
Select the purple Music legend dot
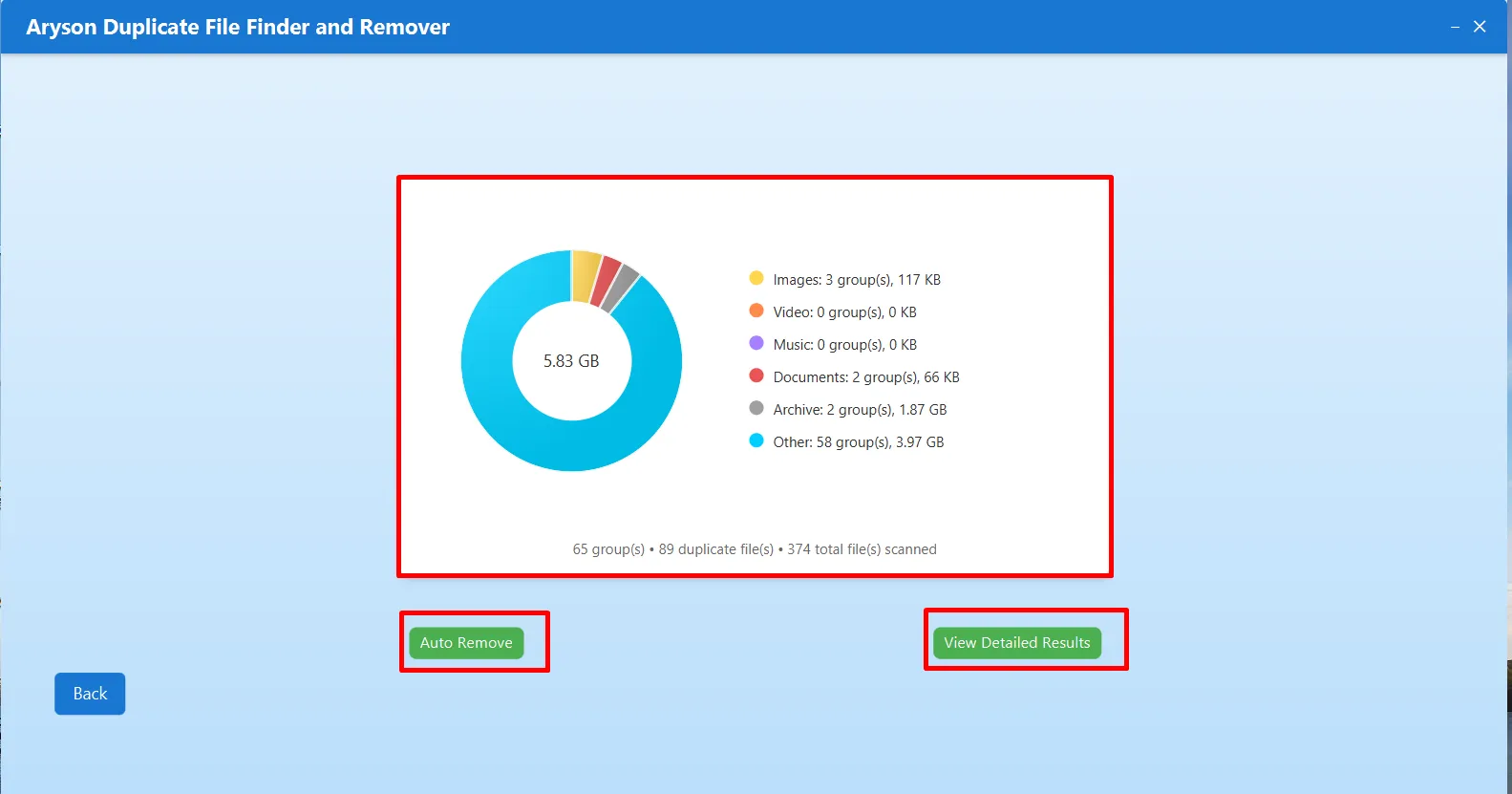[756, 343]
